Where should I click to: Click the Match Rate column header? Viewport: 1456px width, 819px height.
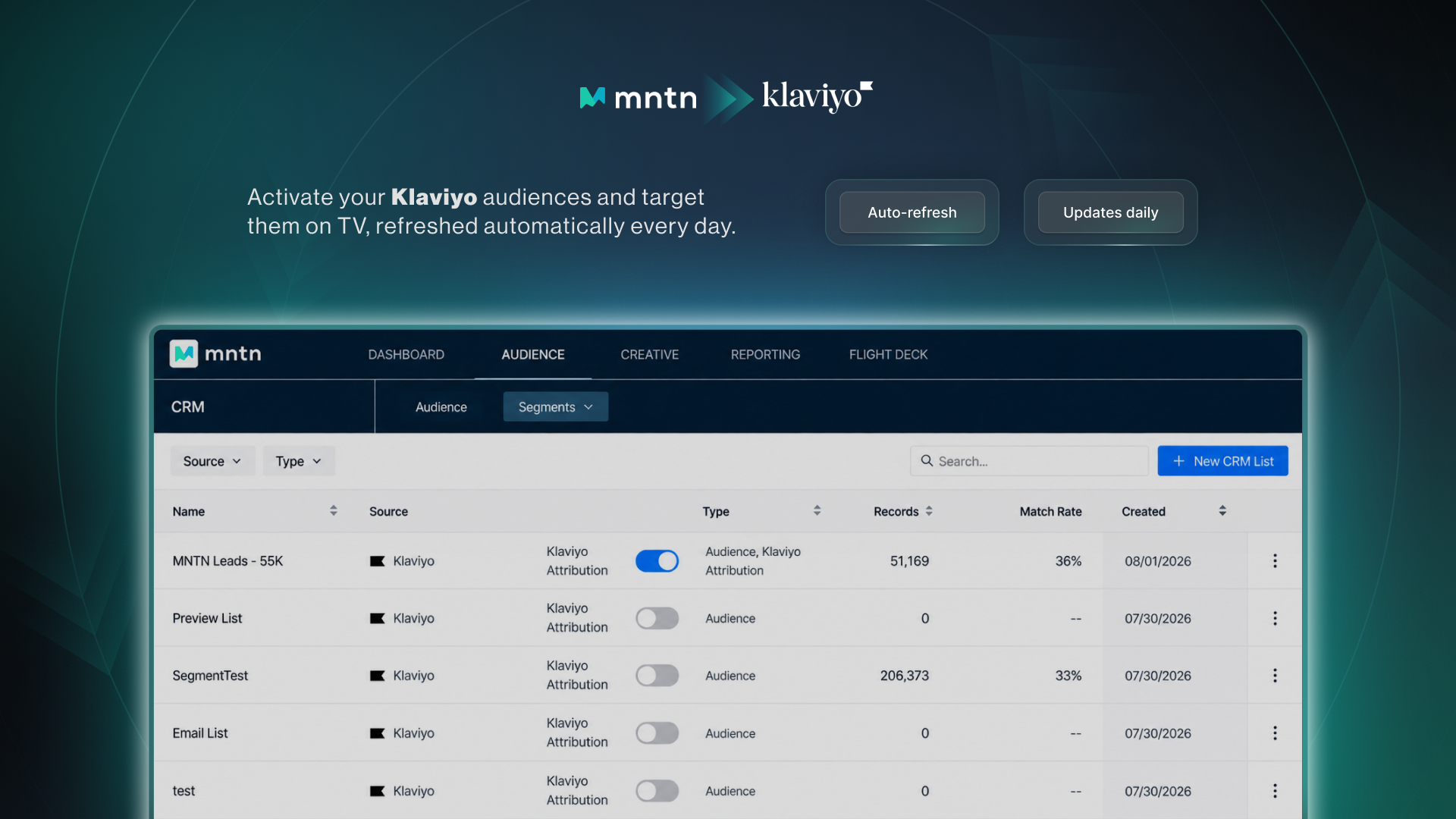(x=1050, y=511)
